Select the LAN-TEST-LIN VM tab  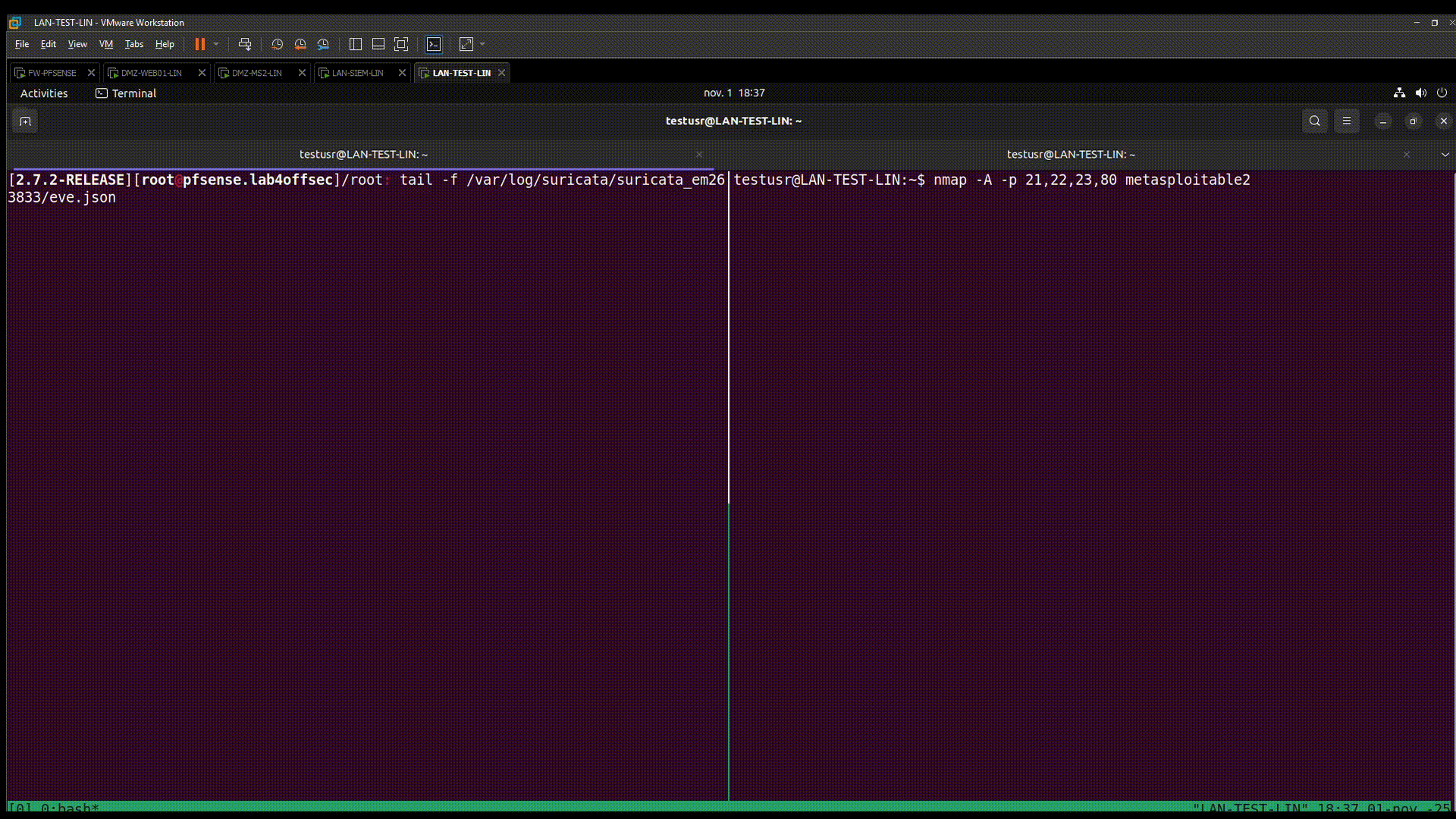(x=461, y=73)
